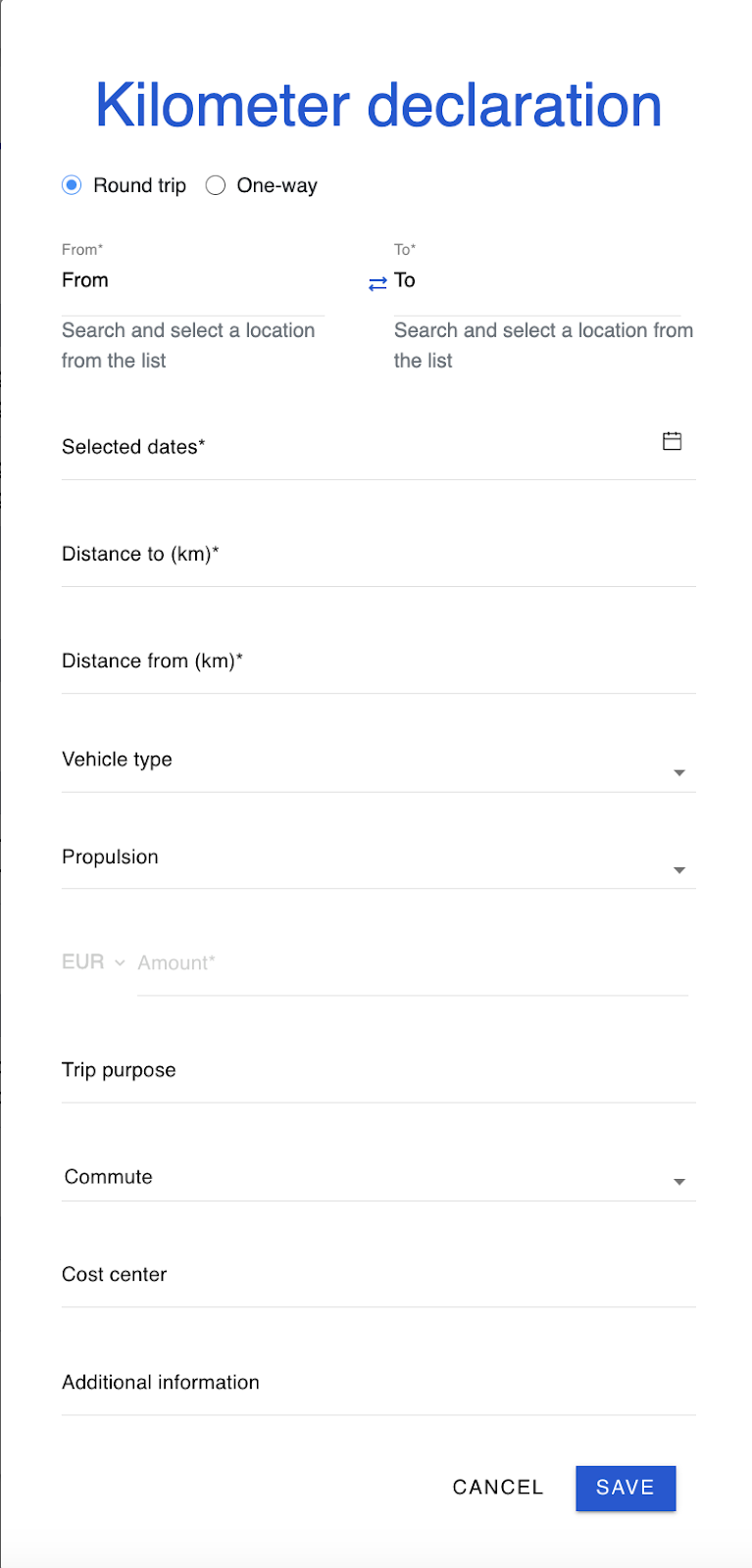The image size is (752, 1568).
Task: Click the swap From/To locations arrows icon
Action: click(377, 283)
